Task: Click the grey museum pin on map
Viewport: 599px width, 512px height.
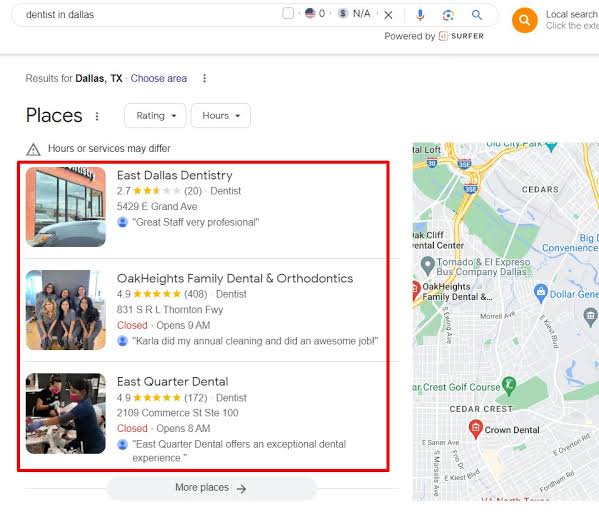Action: (591, 317)
